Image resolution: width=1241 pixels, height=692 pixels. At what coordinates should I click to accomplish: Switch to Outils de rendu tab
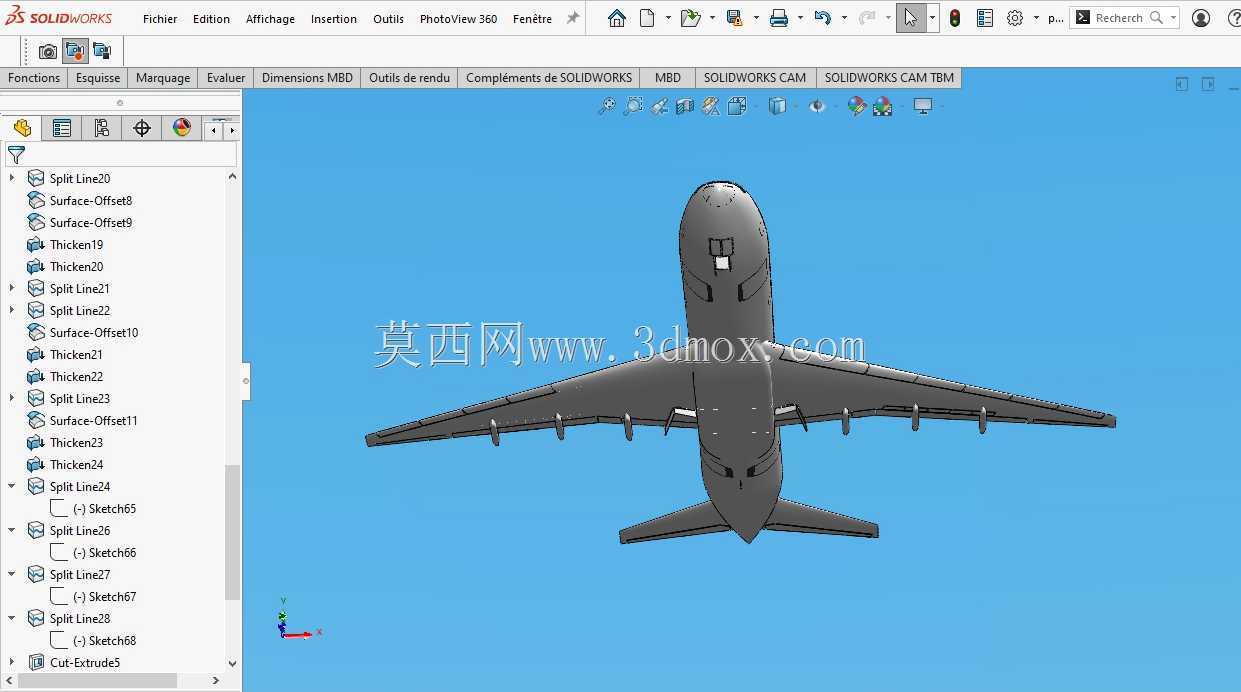(409, 78)
